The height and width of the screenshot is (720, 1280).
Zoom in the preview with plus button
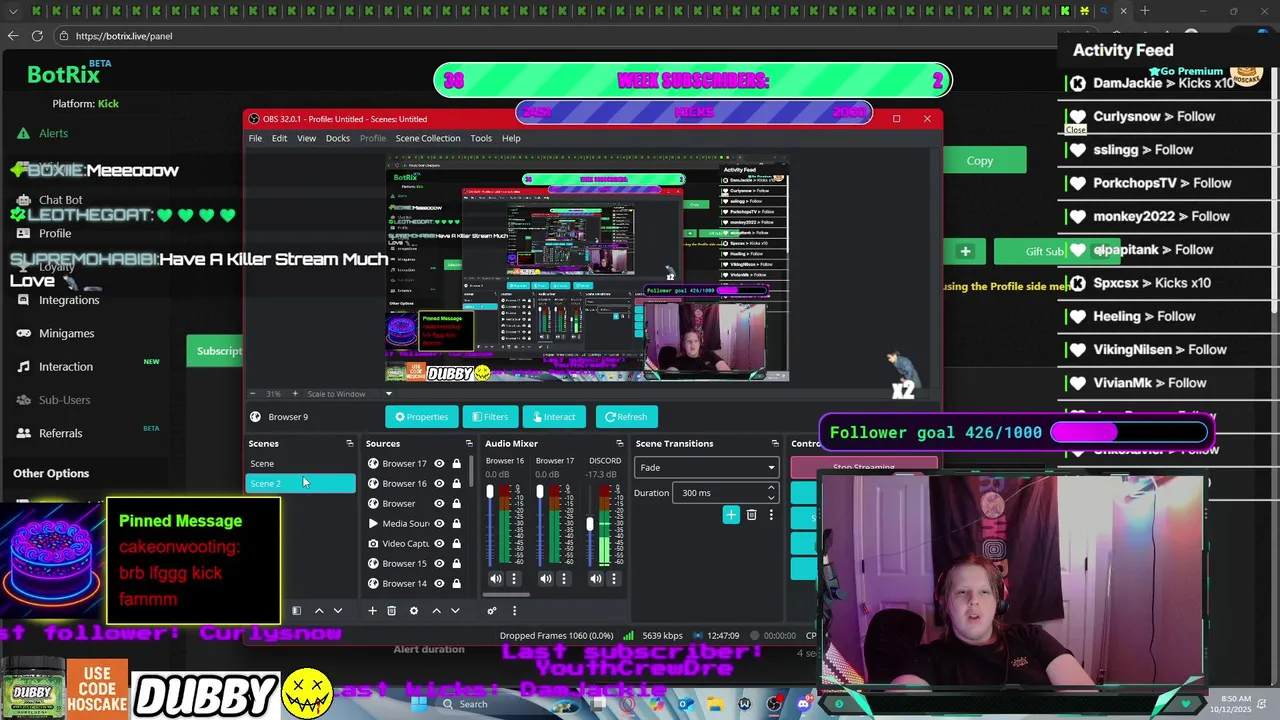[x=297, y=394]
